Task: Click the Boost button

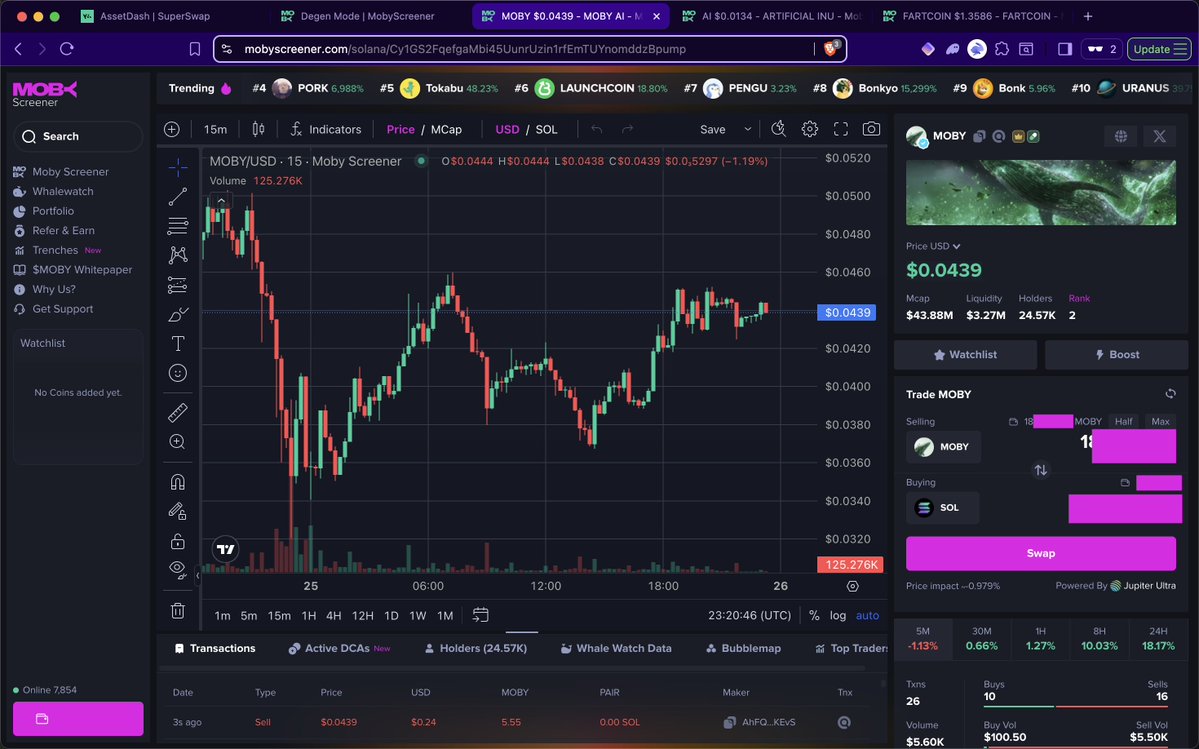Action: (1116, 355)
